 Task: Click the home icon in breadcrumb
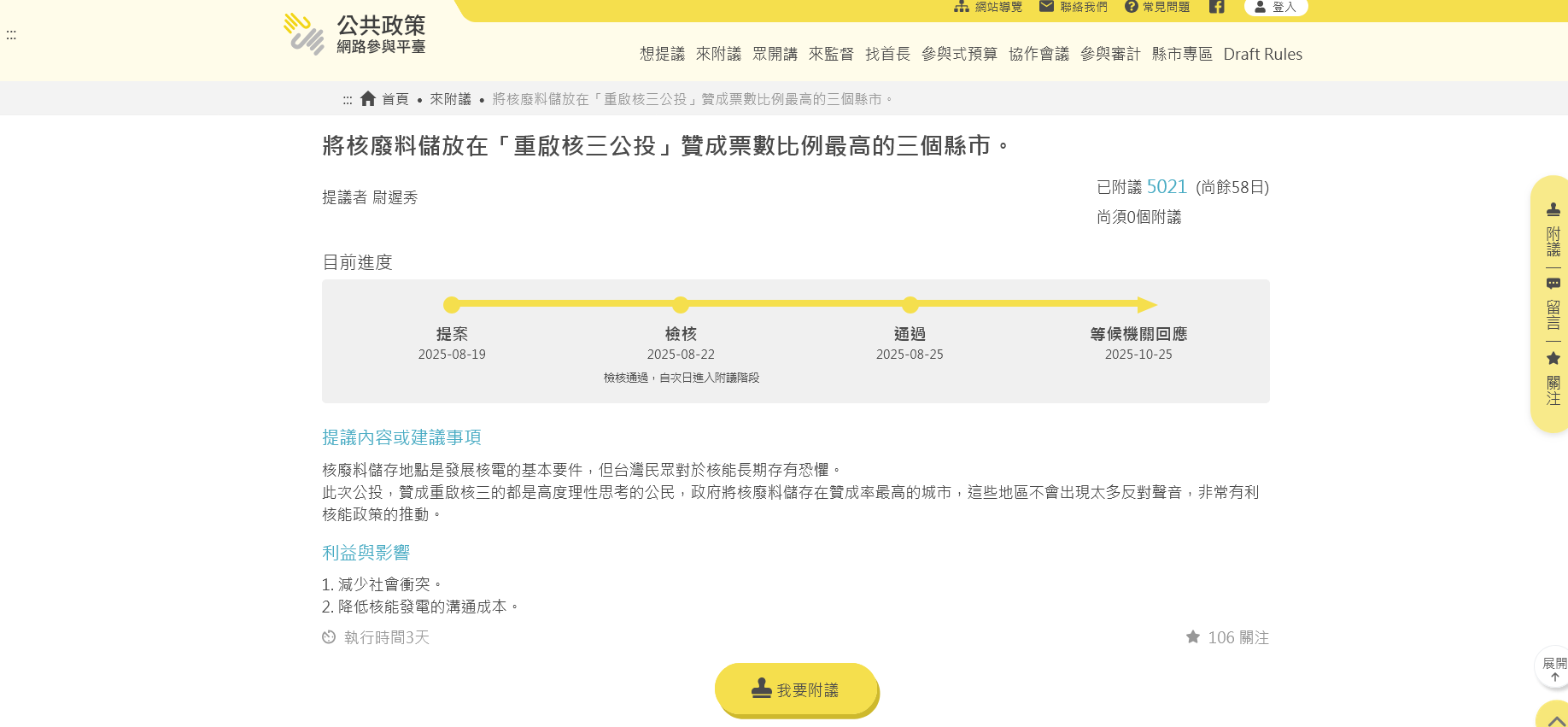[x=368, y=98]
